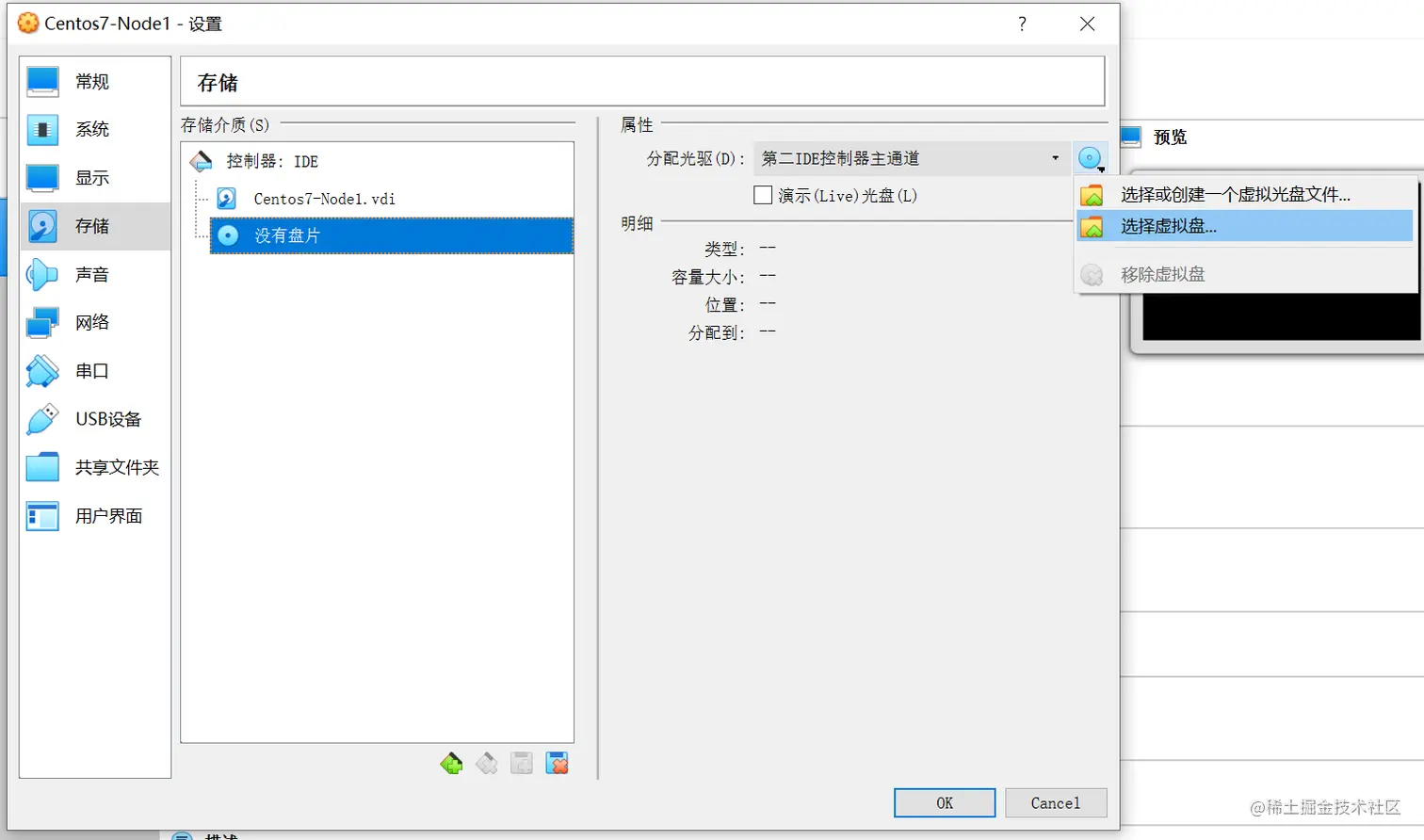Click the hard disk icon beside Centos7-Node1.vdi
This screenshot has width=1424, height=840.
(x=227, y=199)
